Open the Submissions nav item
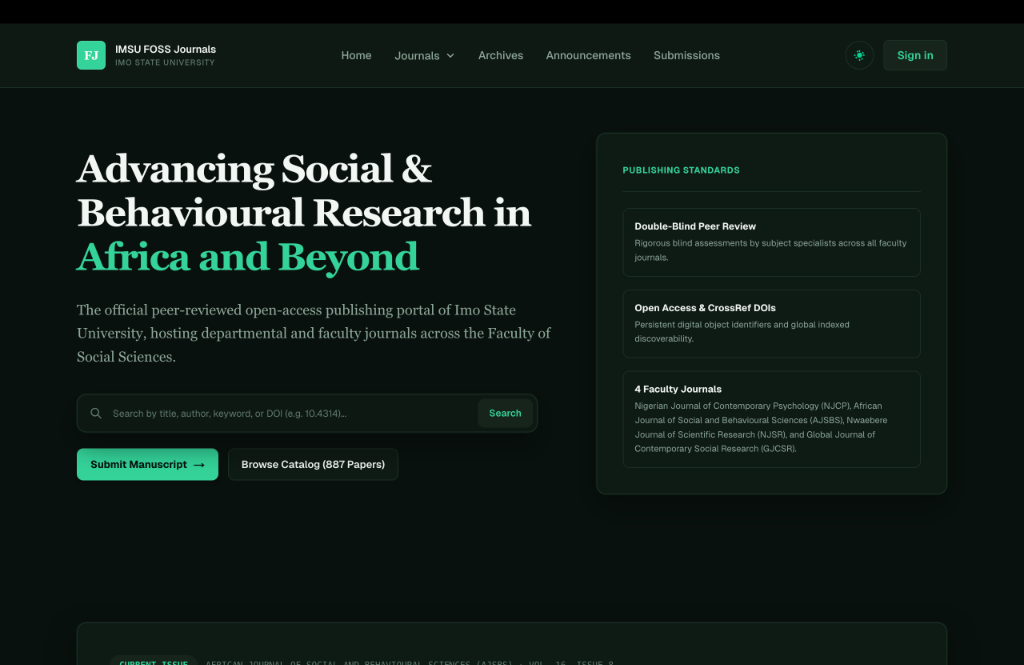Image resolution: width=1024 pixels, height=665 pixels. [686, 56]
